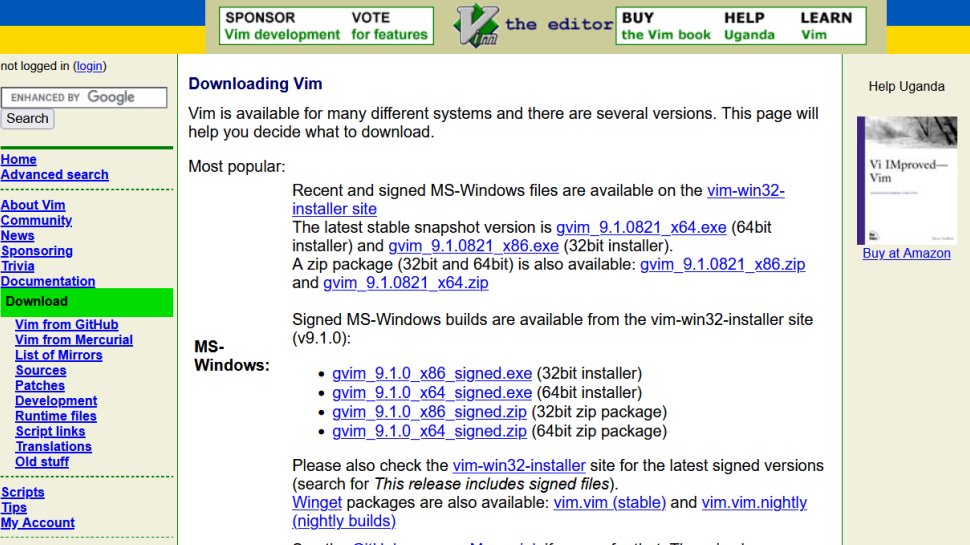Click the Downloading Vim heading text

pyautogui.click(x=255, y=84)
